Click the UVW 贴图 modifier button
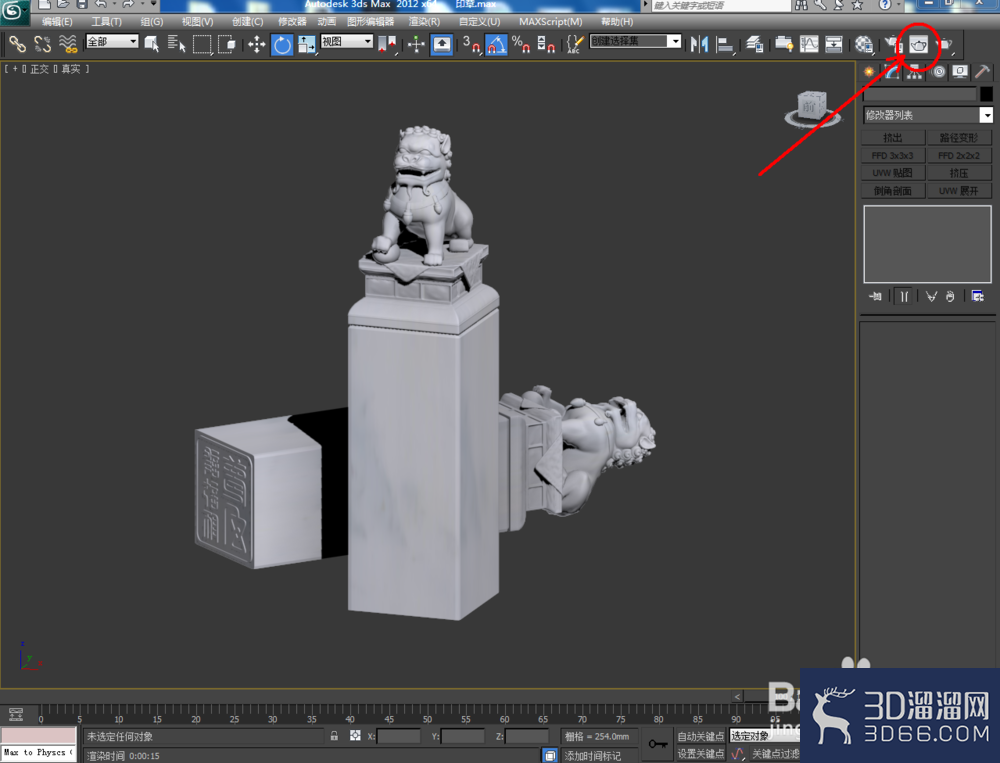1000x763 pixels. coord(893,173)
